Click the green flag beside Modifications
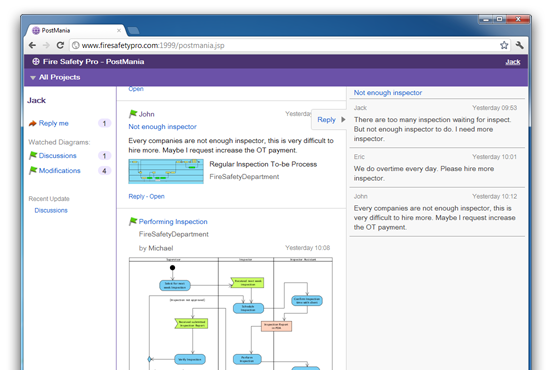This screenshot has height=370, width=550. tap(33, 170)
